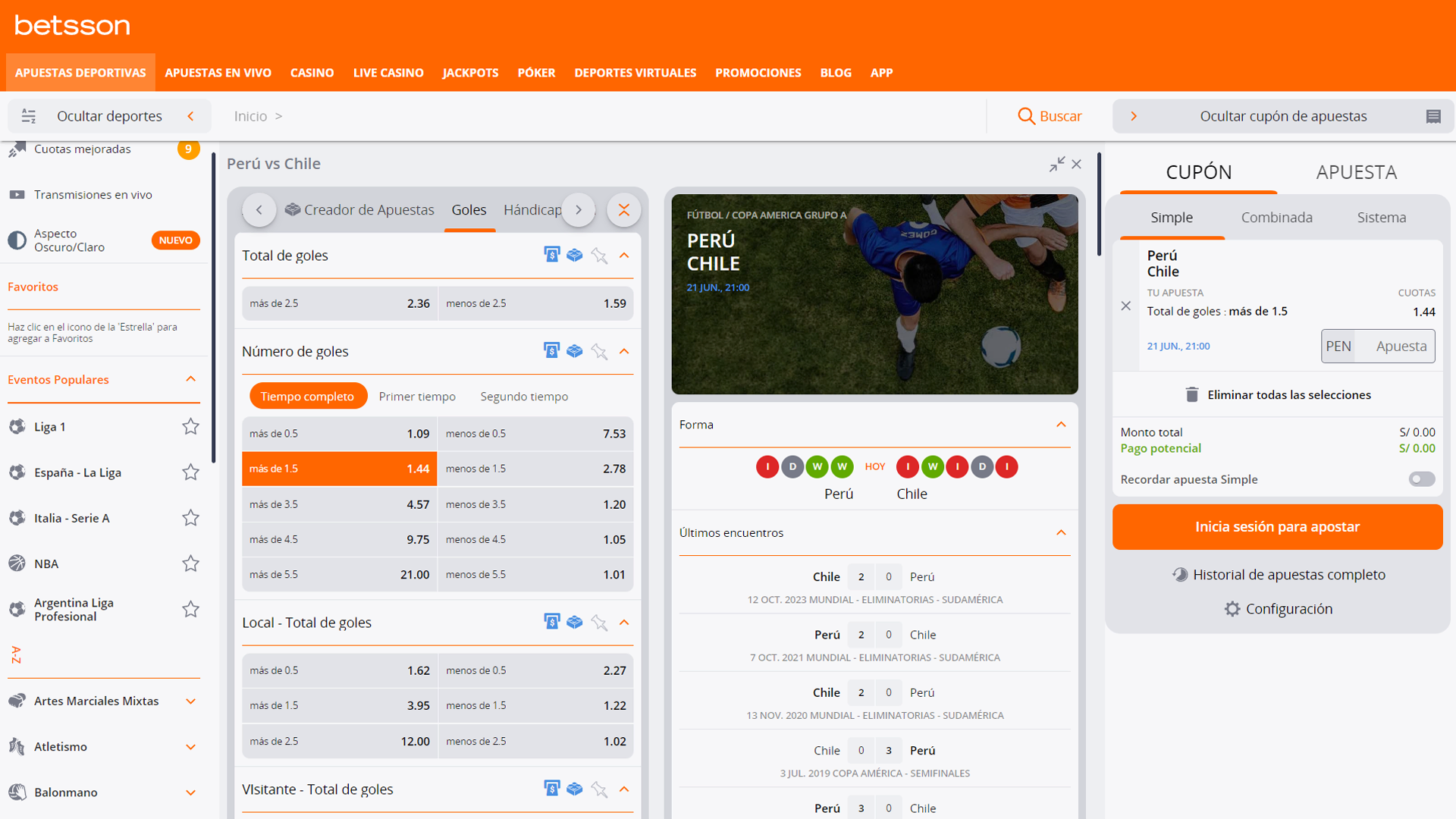Viewport: 1456px width, 819px height.
Task: Open APUESTAS EN VIVO menu
Action: [x=218, y=73]
